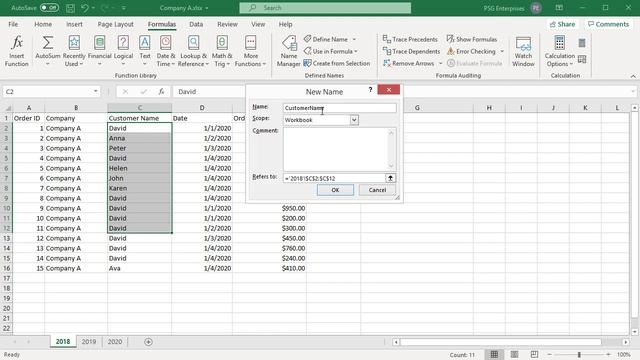Viewport: 640px width, 360px height.
Task: Switch to the Page Layout tab
Action: click(x=116, y=24)
